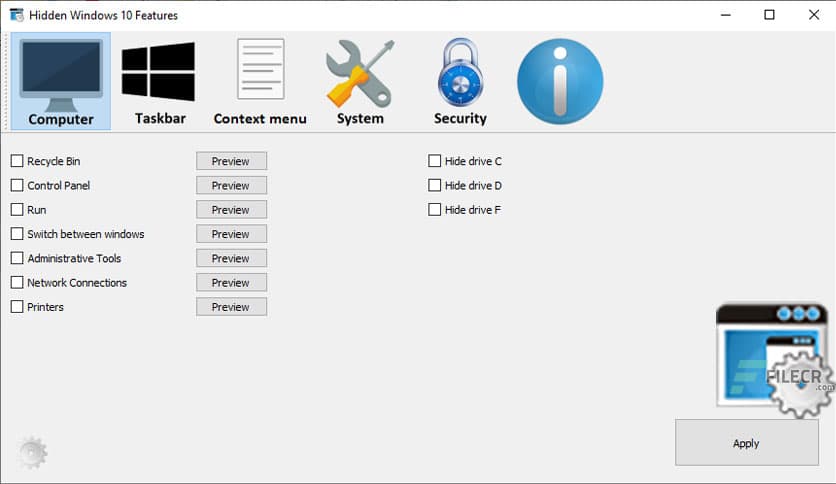
Task: Check the Printers option
Action: [17, 307]
